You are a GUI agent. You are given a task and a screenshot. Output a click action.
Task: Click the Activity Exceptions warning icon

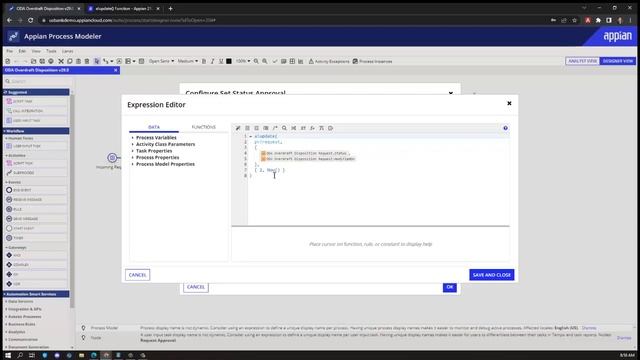pos(311,61)
